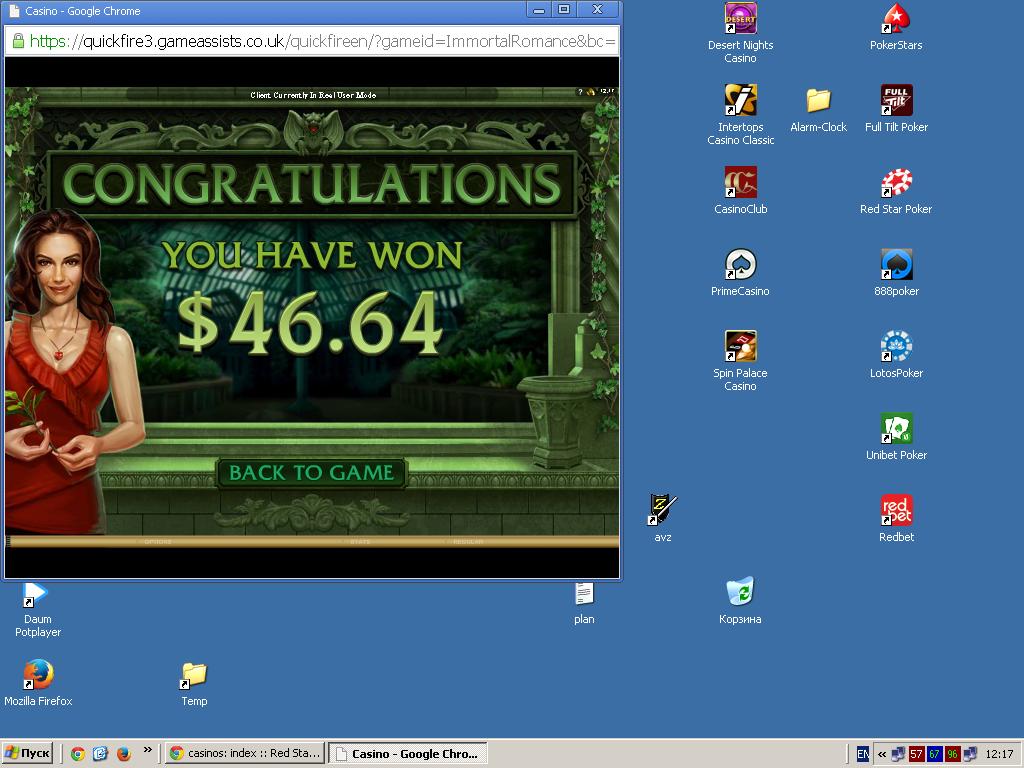Open Regular on the game's bottom bar
The height and width of the screenshot is (768, 1024).
(x=468, y=542)
